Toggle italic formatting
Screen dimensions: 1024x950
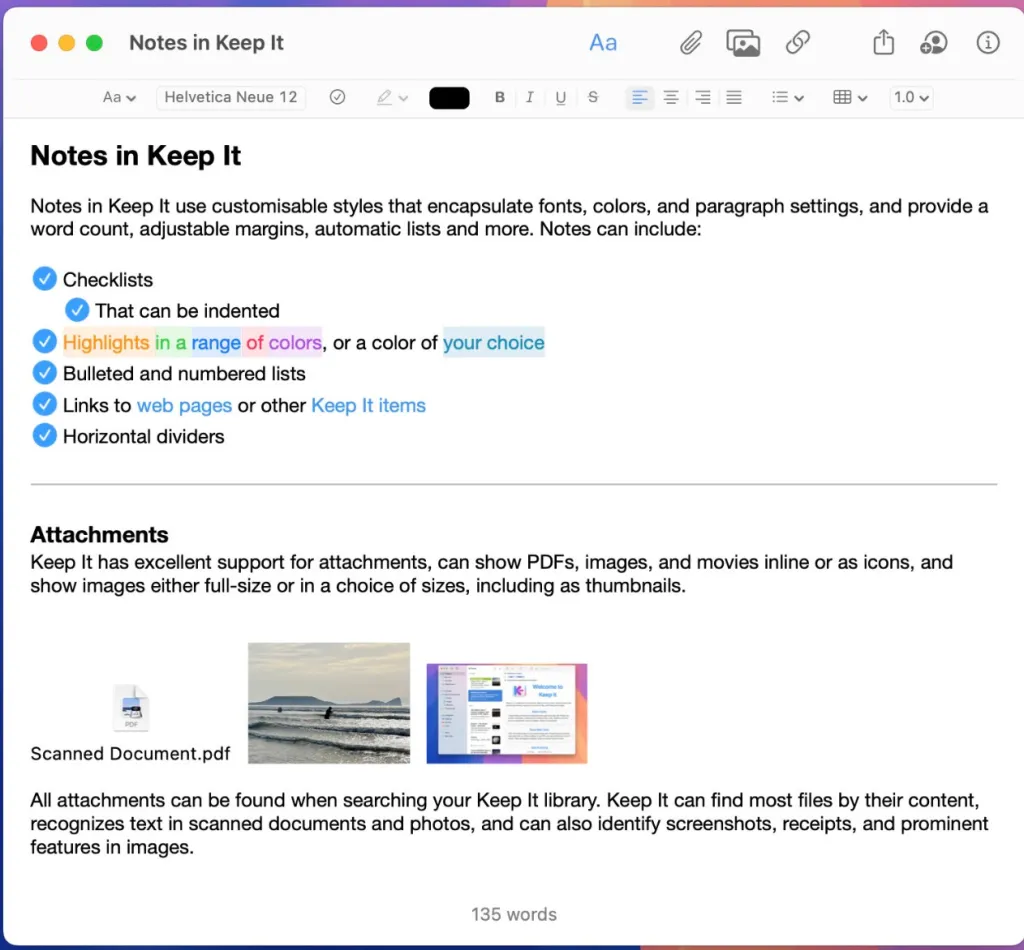click(530, 97)
